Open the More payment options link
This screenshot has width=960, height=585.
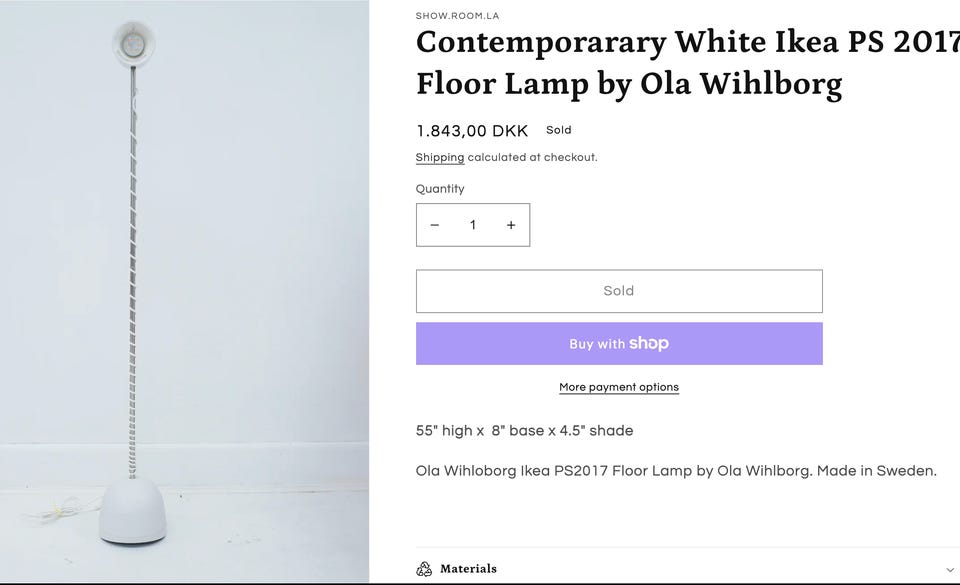[619, 387]
